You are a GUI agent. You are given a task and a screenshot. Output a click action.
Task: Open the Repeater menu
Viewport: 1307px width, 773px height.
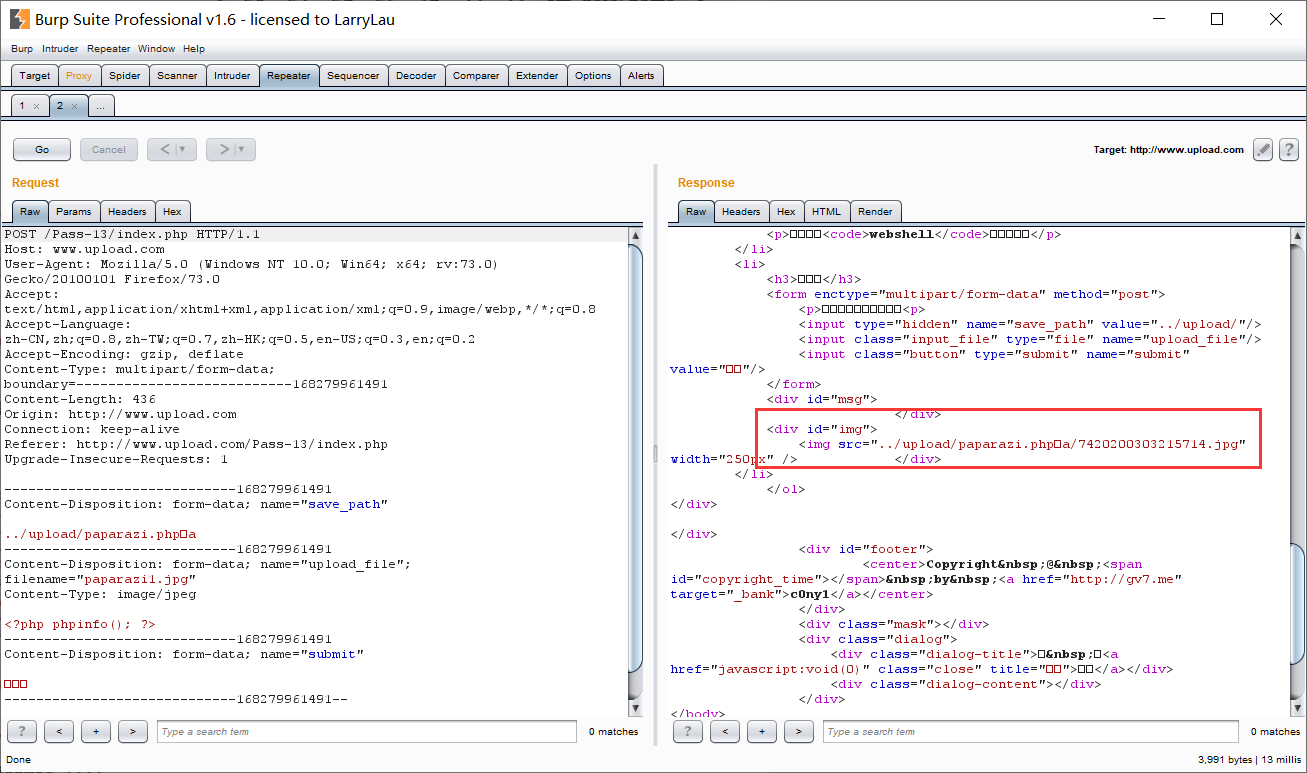[x=109, y=48]
